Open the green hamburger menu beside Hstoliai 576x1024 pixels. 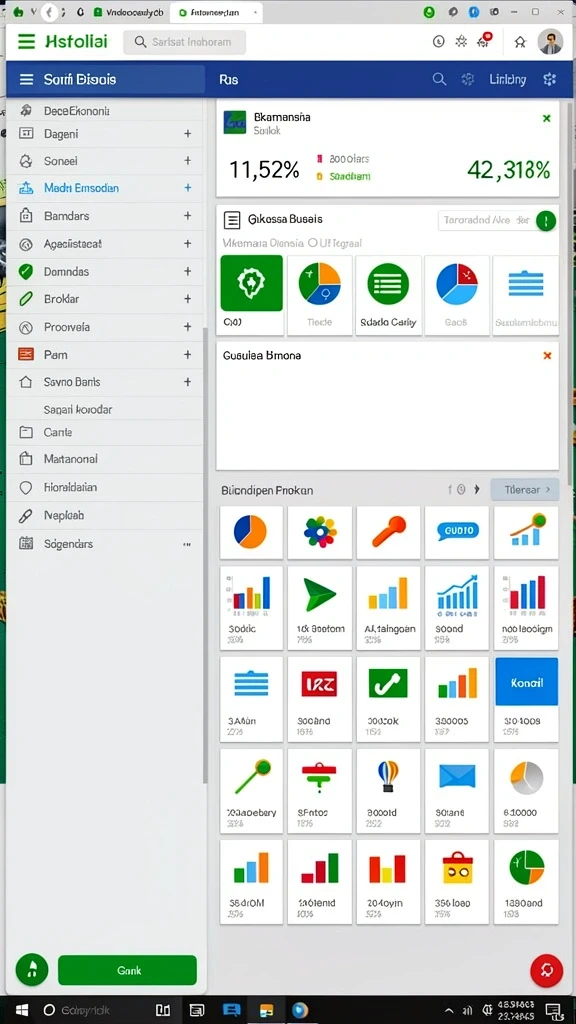[x=26, y=42]
